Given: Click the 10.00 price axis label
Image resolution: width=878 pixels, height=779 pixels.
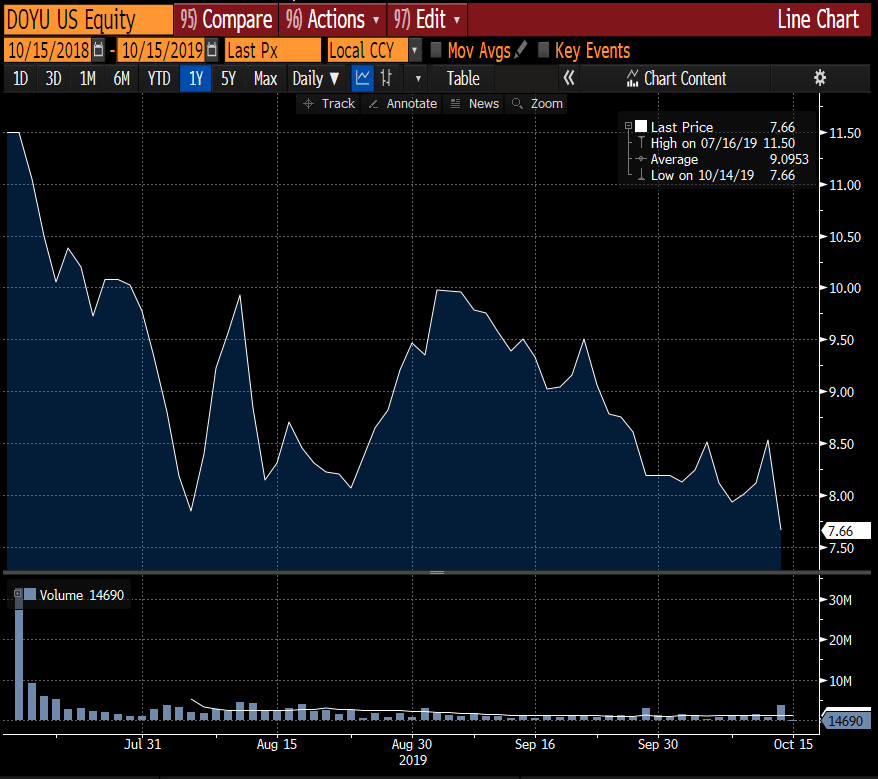Looking at the screenshot, I should point(845,288).
